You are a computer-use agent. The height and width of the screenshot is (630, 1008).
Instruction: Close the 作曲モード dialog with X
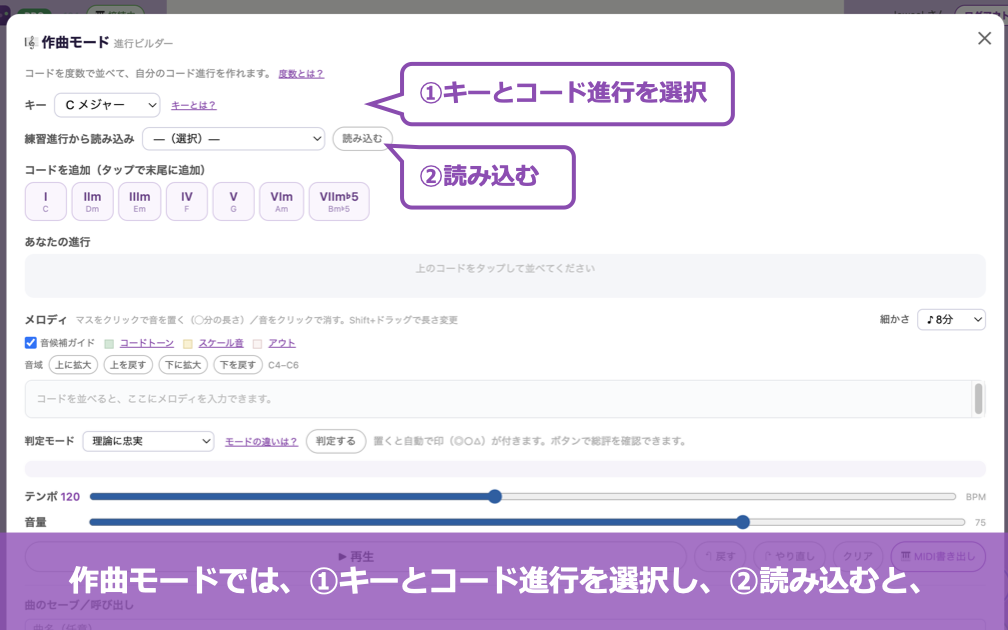[984, 39]
